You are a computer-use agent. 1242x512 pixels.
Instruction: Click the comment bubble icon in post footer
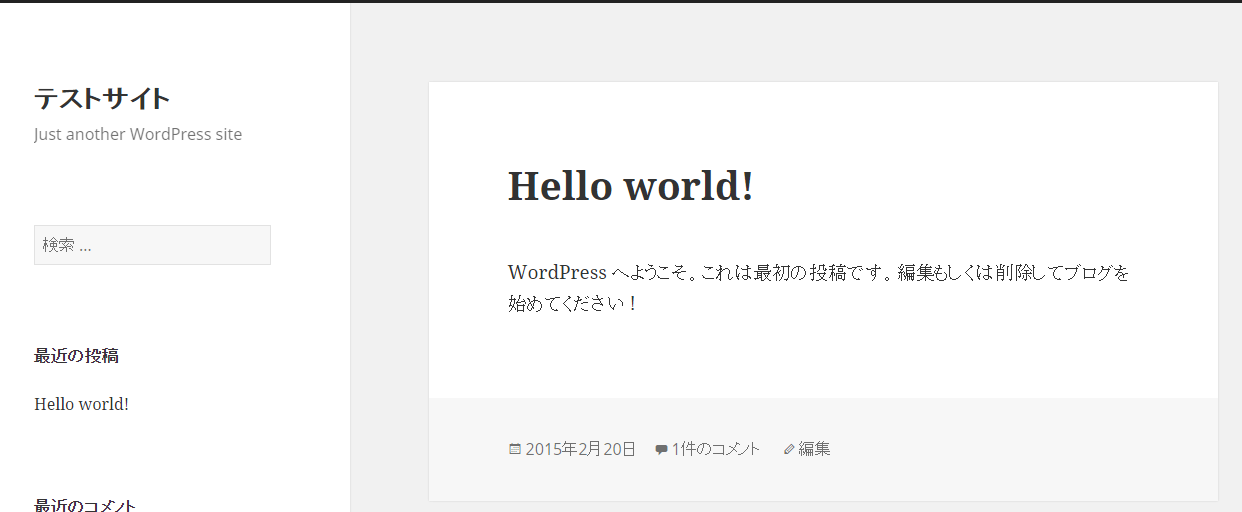(x=661, y=450)
